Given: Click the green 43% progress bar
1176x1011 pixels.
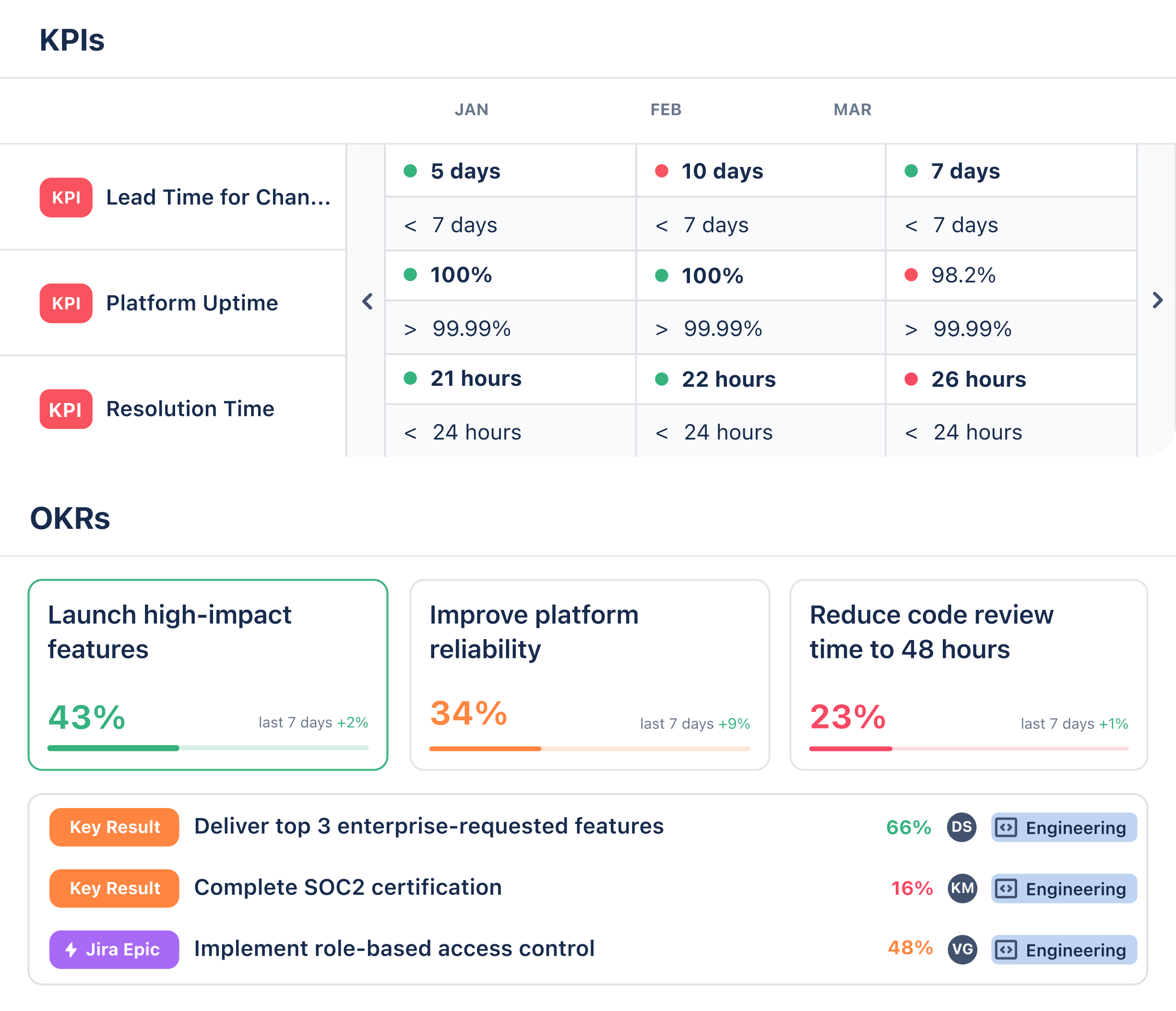Looking at the screenshot, I should 208,748.
